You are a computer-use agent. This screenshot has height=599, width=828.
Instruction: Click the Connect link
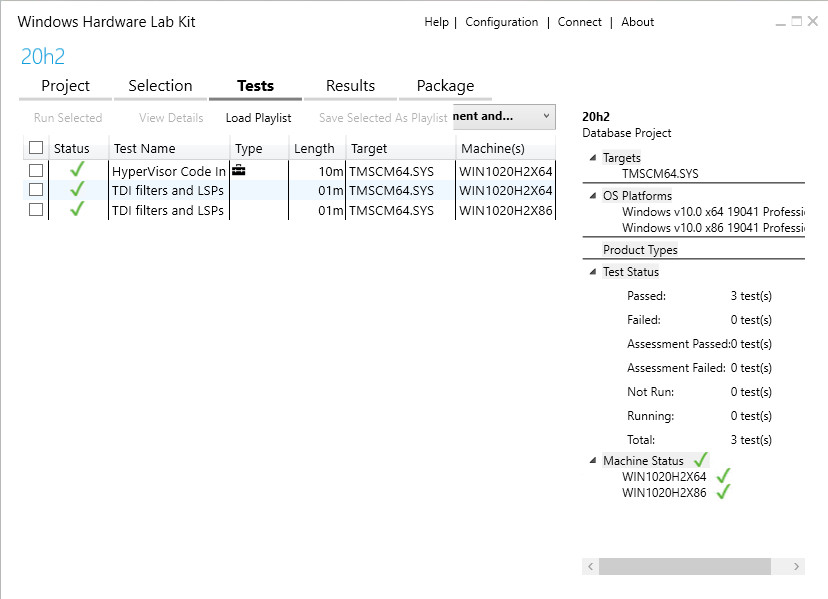pyautogui.click(x=579, y=22)
